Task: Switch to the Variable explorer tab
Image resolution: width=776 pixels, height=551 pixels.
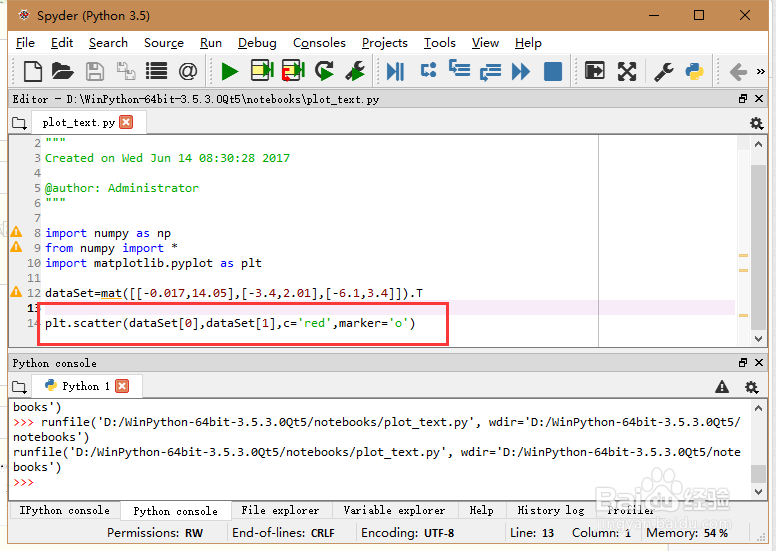Action: click(x=394, y=510)
